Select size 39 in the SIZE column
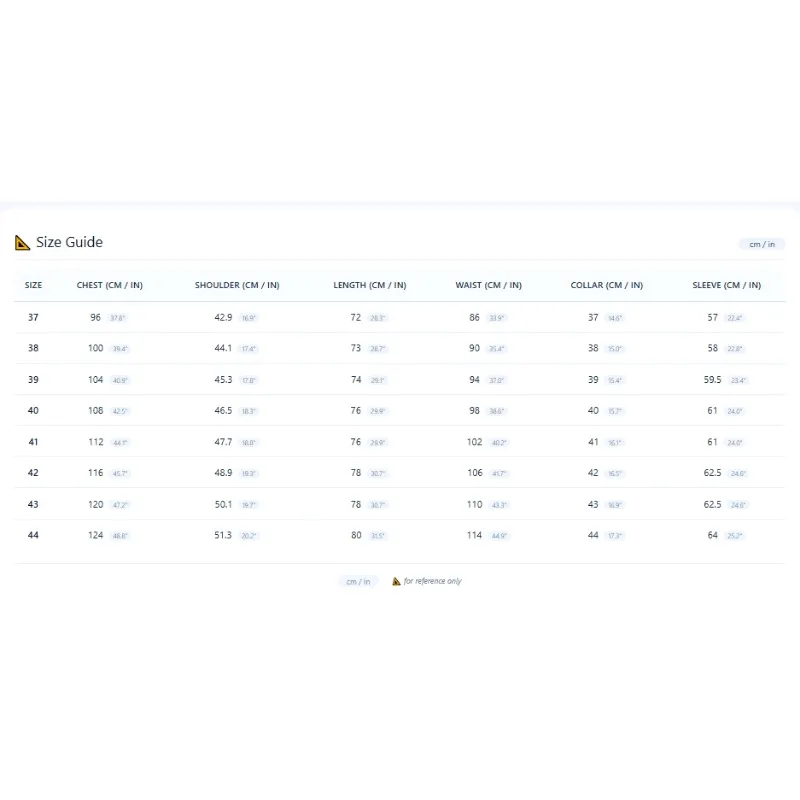This screenshot has width=800, height=800. 33,380
